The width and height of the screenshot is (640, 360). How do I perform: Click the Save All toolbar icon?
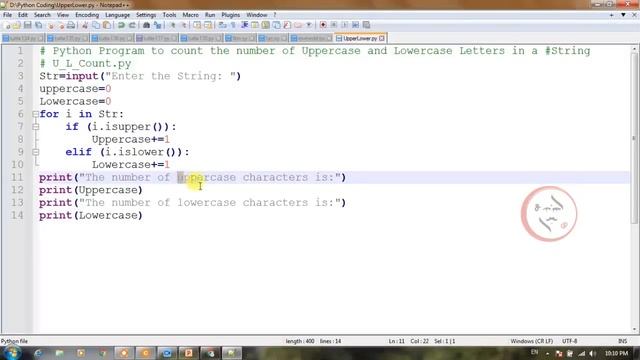[x=39, y=25]
